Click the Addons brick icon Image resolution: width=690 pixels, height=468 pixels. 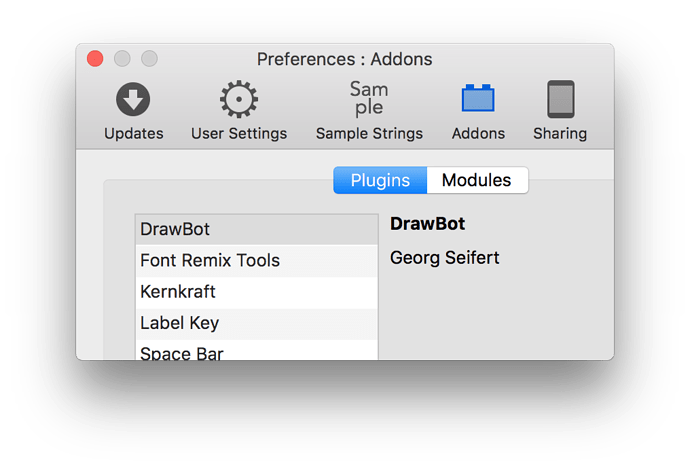click(478, 99)
